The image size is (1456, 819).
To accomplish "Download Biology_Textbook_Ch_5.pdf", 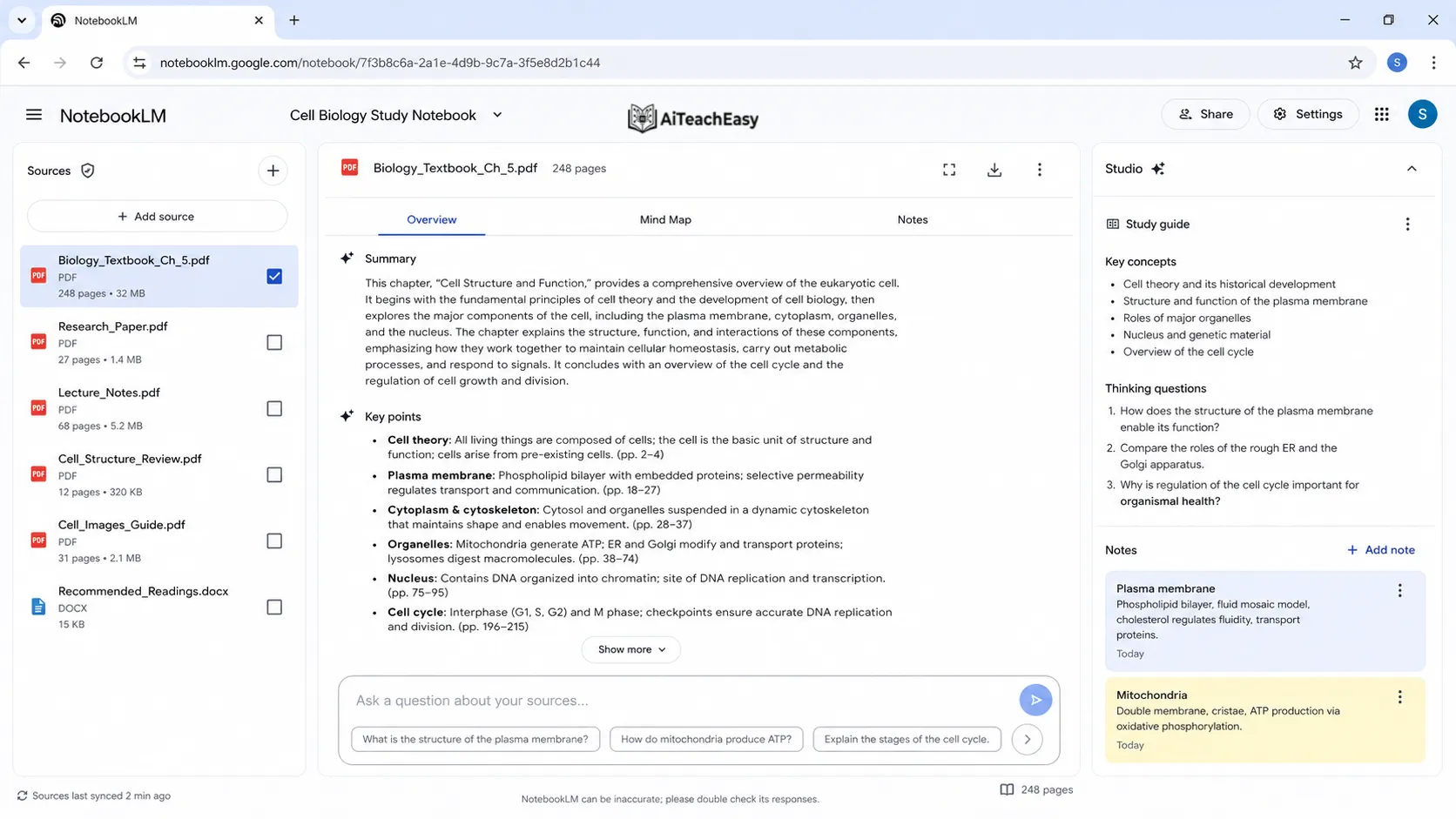I will tap(994, 170).
